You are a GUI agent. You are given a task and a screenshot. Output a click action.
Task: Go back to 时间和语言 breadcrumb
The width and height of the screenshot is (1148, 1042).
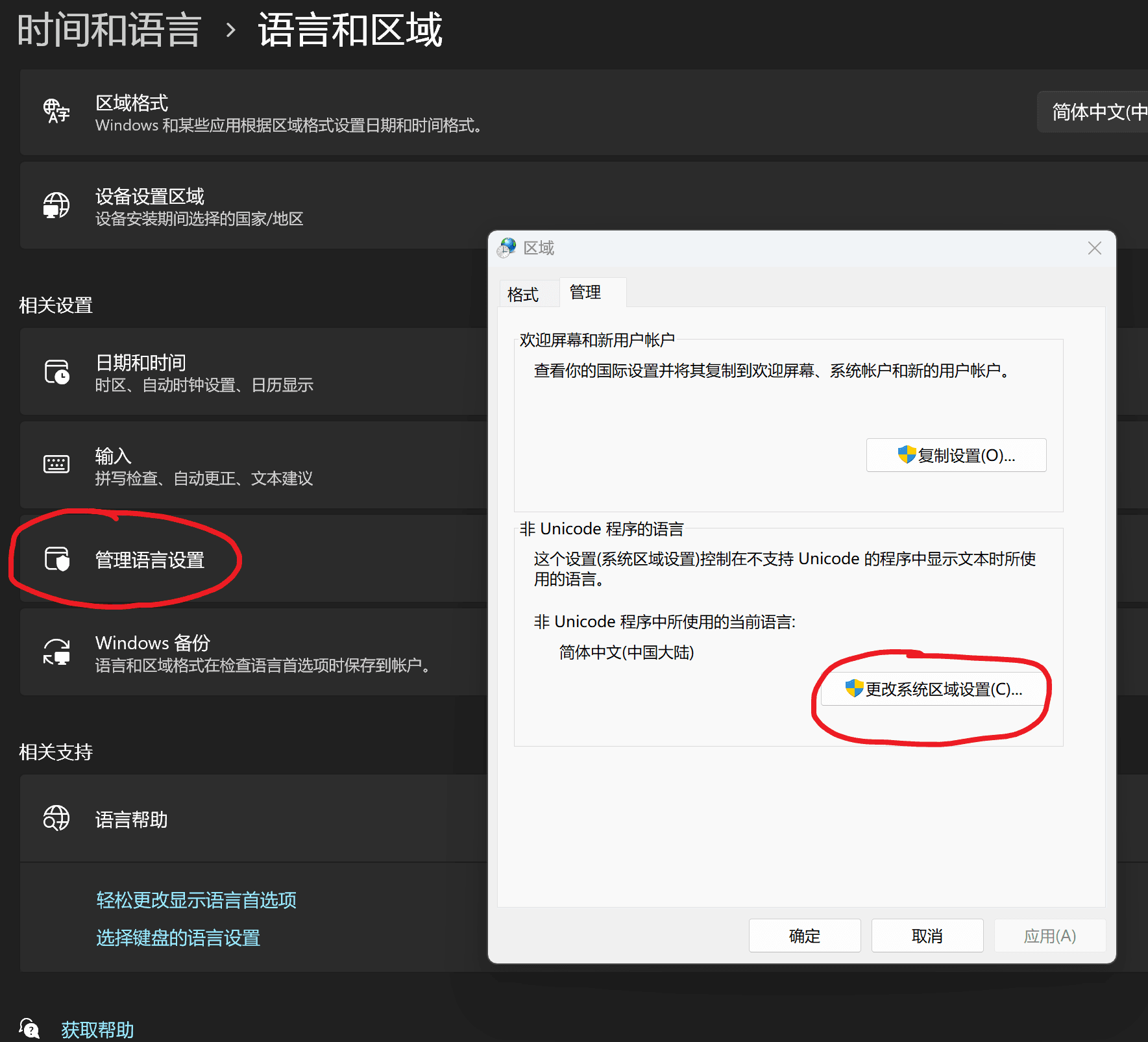109,30
